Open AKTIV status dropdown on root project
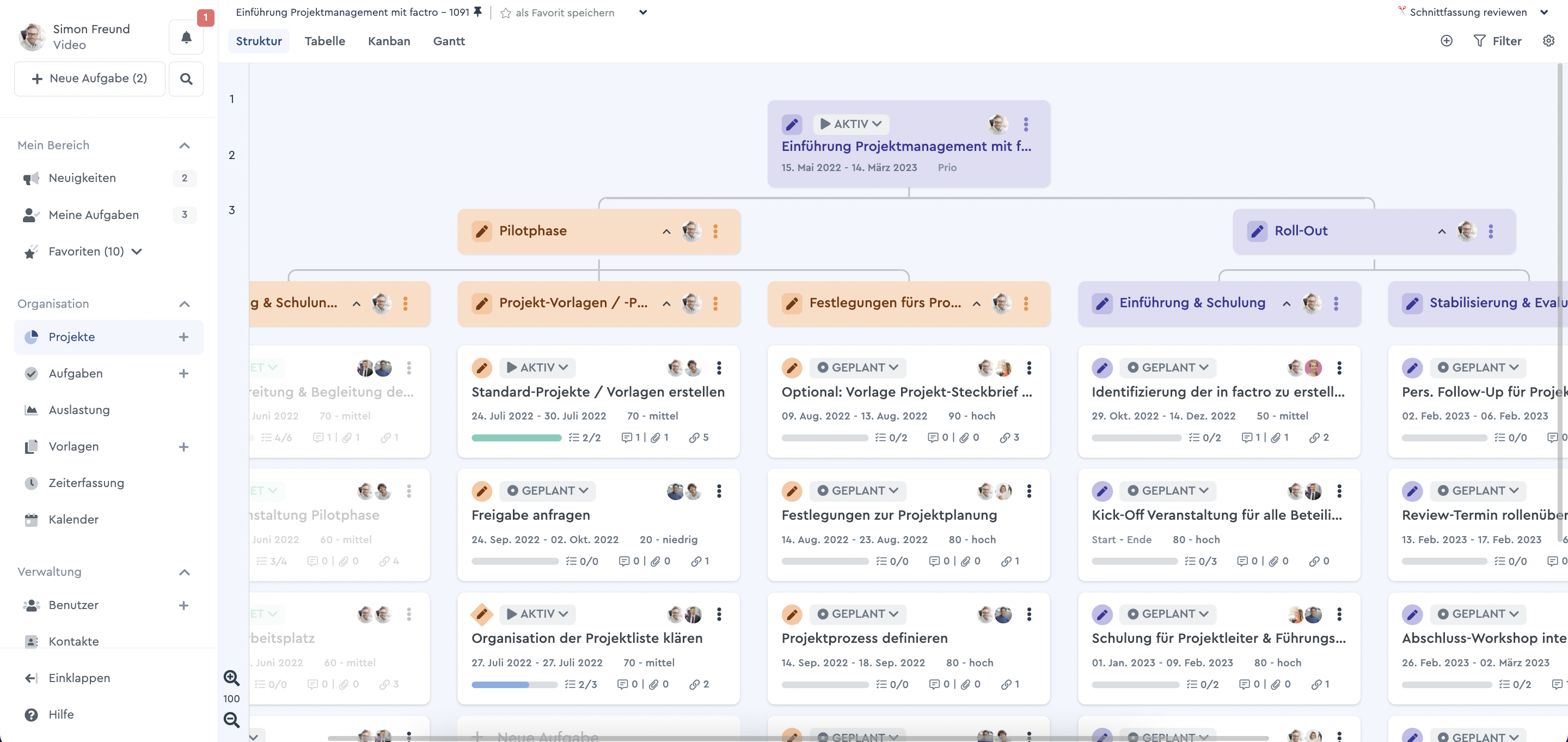This screenshot has width=1568, height=742. (851, 124)
